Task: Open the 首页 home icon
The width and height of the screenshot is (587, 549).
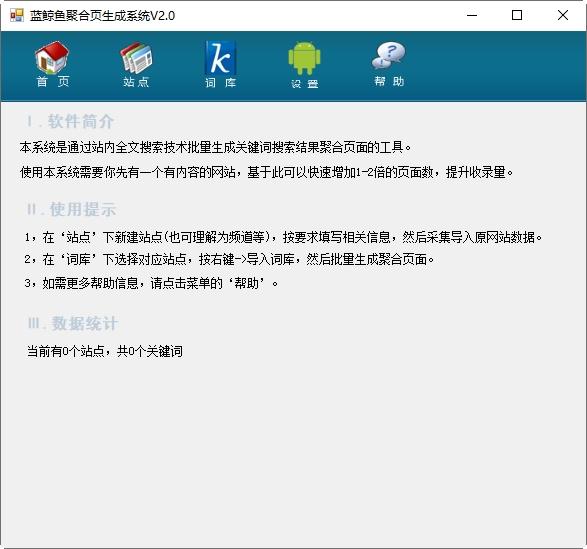Action: click(52, 64)
